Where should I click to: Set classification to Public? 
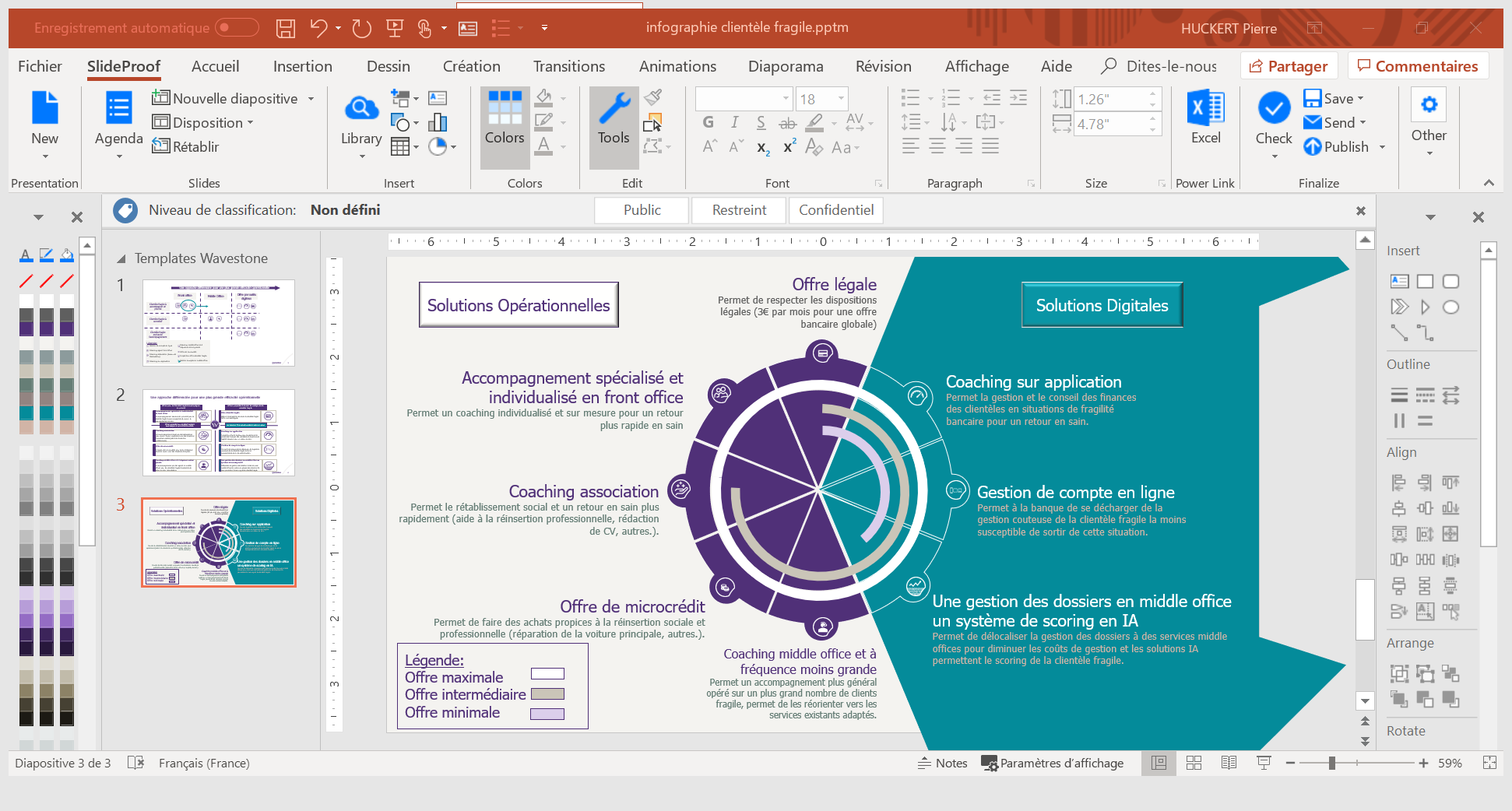[642, 210]
